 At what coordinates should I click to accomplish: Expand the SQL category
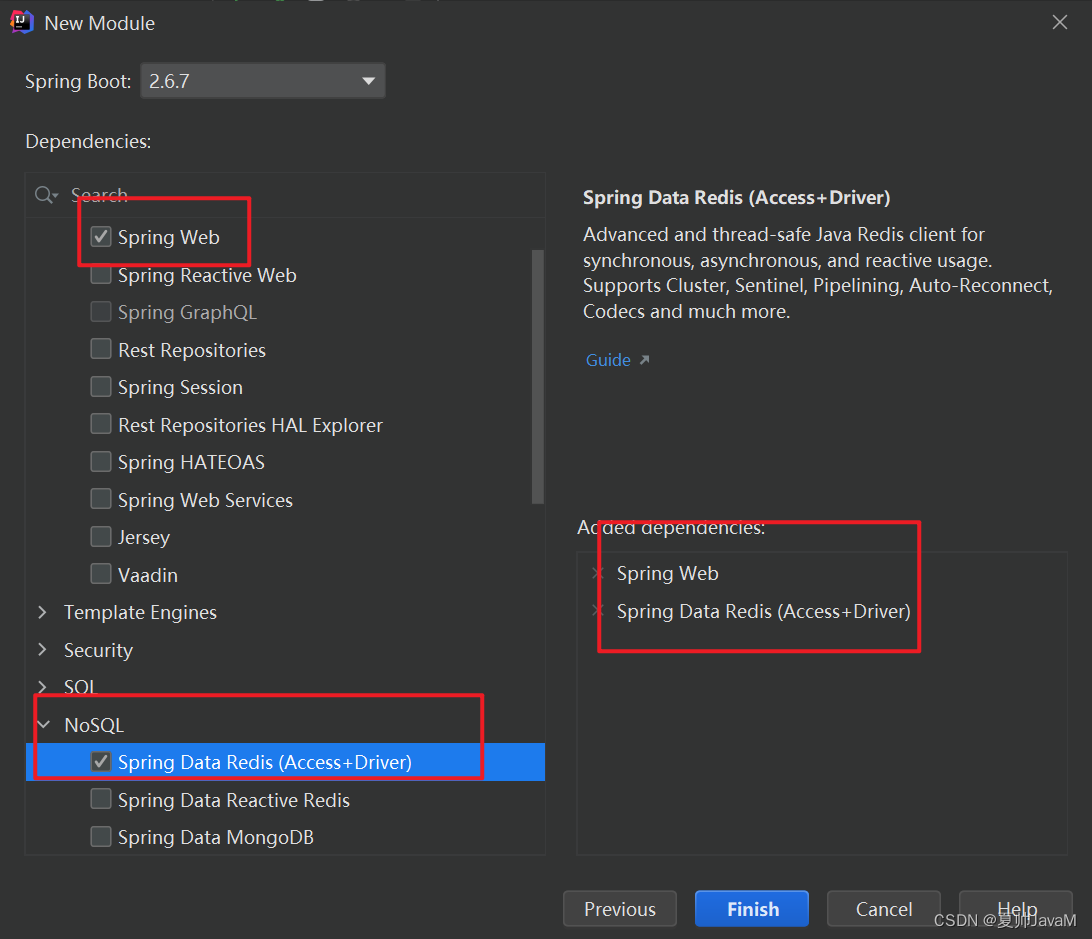tap(42, 687)
